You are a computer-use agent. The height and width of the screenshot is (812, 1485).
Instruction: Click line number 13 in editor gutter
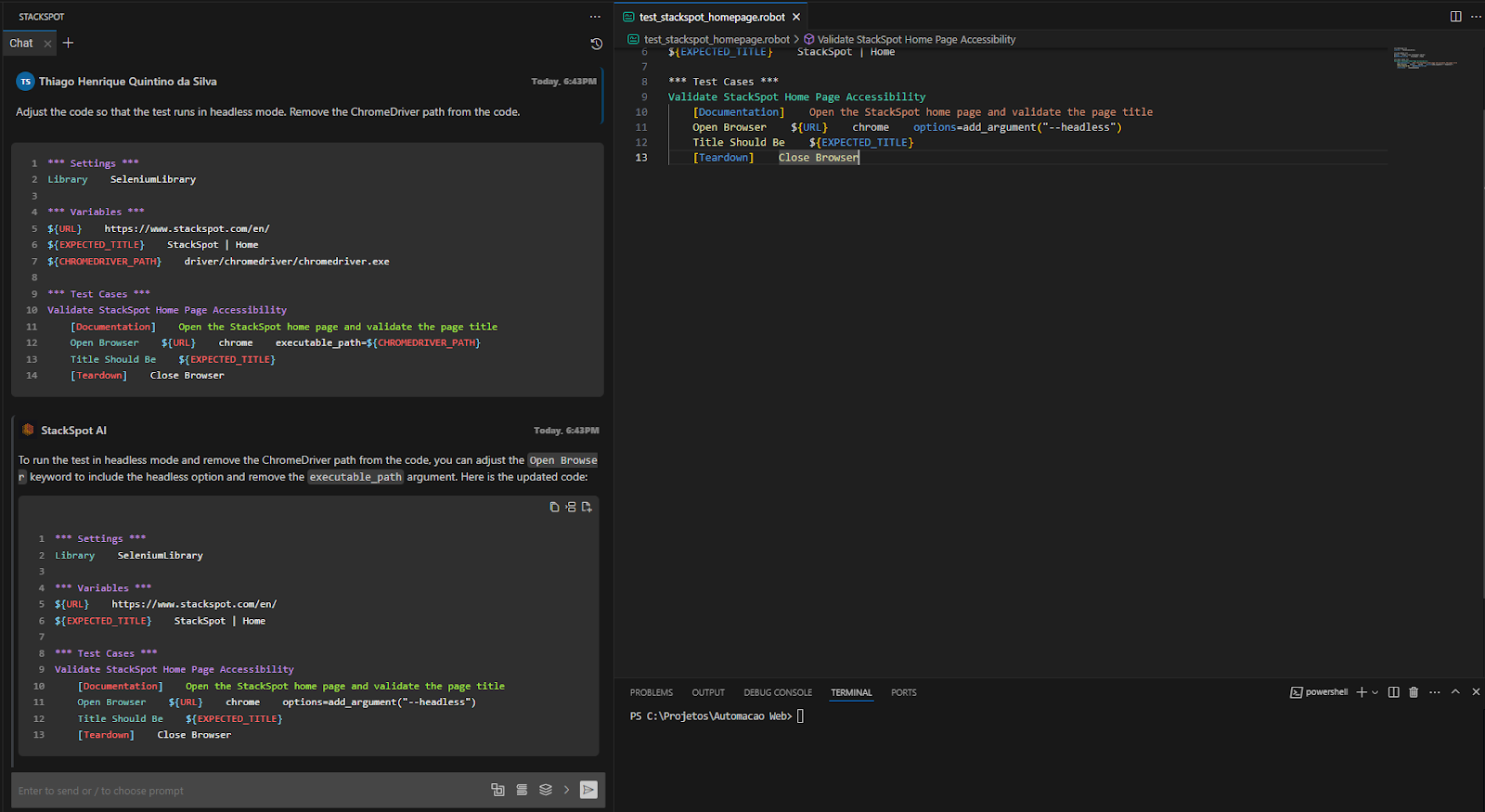[641, 158]
